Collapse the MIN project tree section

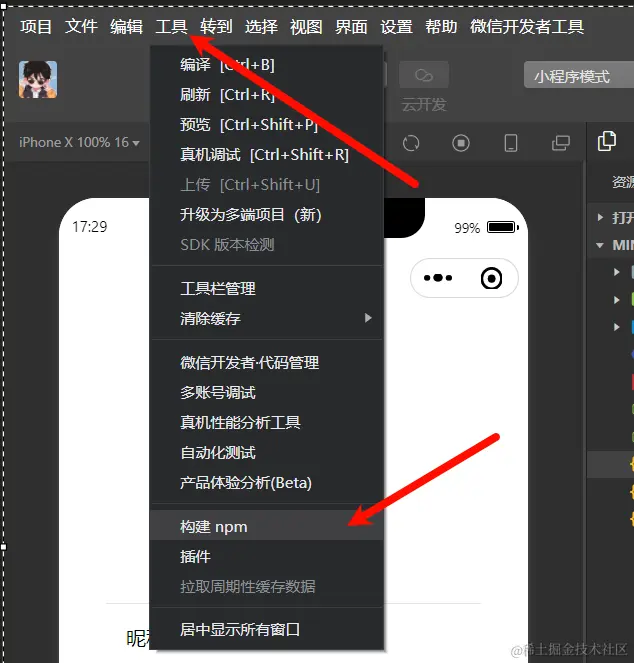[600, 245]
